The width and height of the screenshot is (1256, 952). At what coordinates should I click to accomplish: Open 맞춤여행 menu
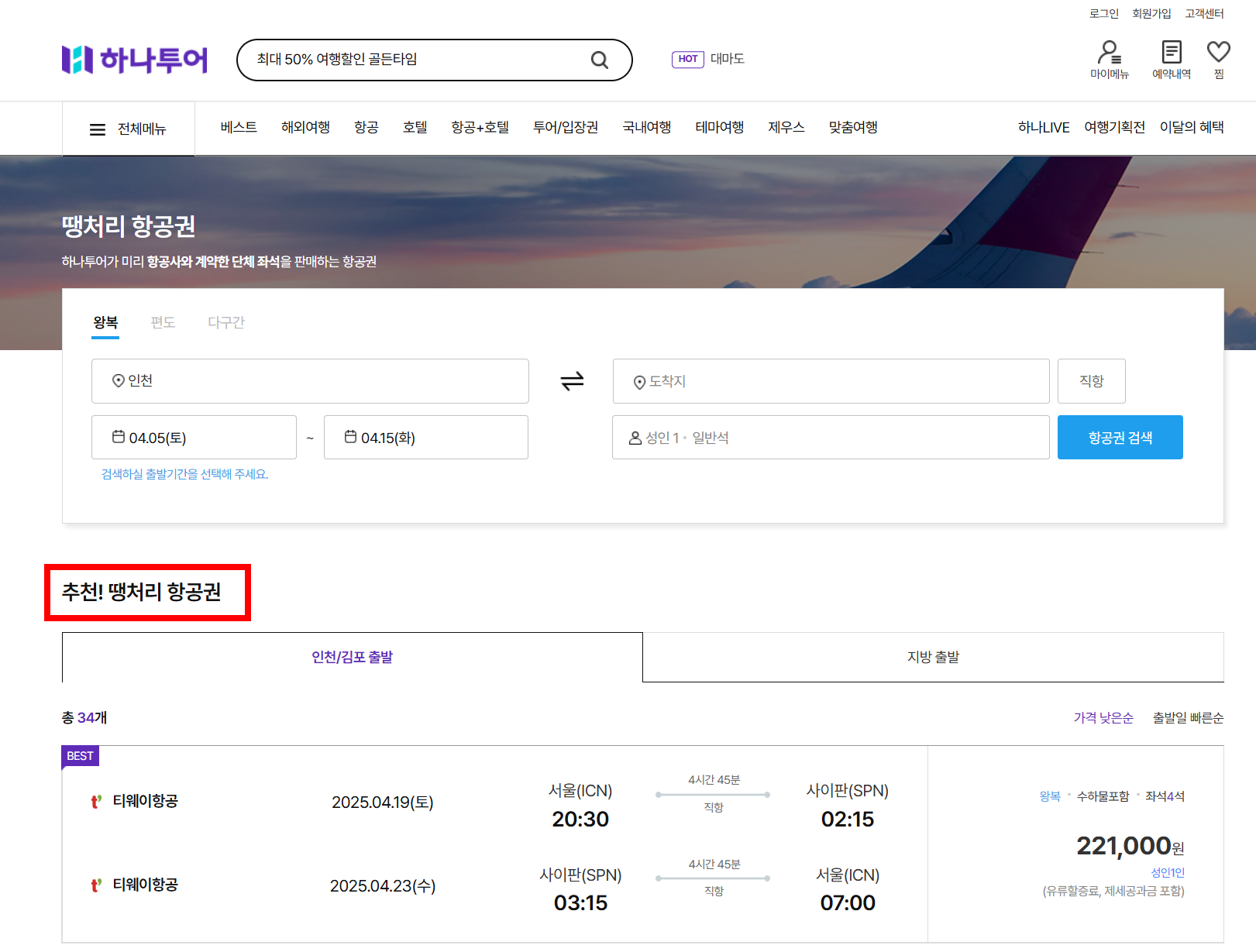point(853,127)
